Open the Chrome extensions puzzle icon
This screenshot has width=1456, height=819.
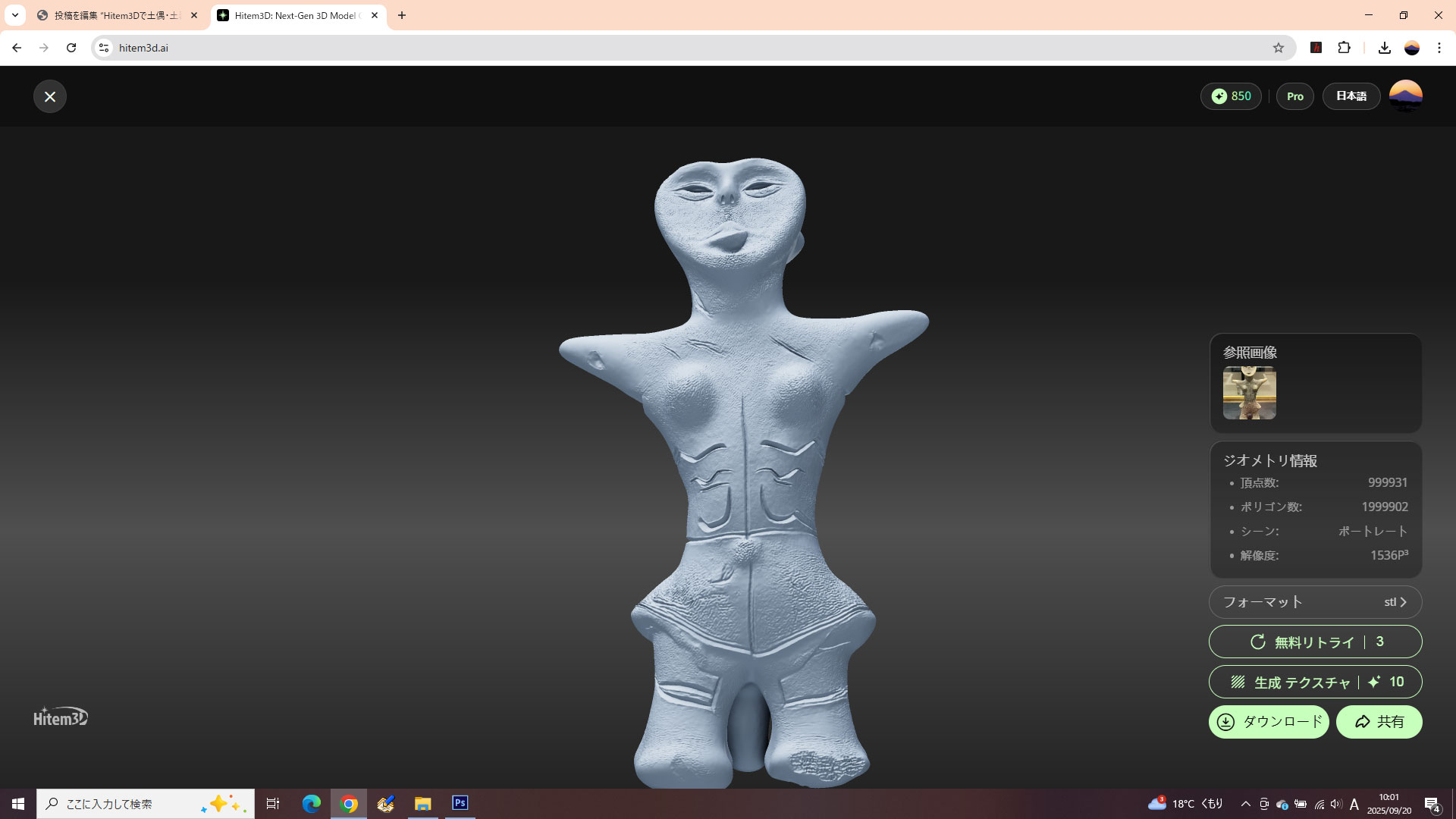coord(1344,48)
